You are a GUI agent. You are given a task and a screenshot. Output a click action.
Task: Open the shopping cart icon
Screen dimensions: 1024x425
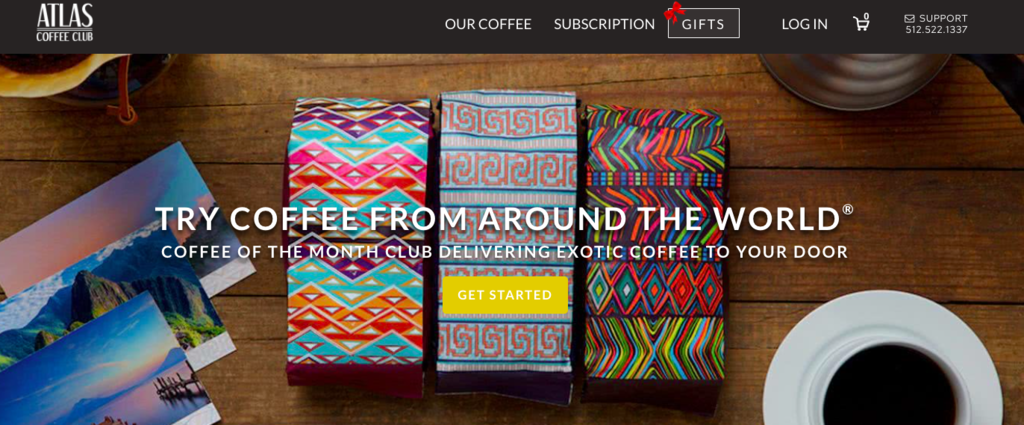click(860, 24)
